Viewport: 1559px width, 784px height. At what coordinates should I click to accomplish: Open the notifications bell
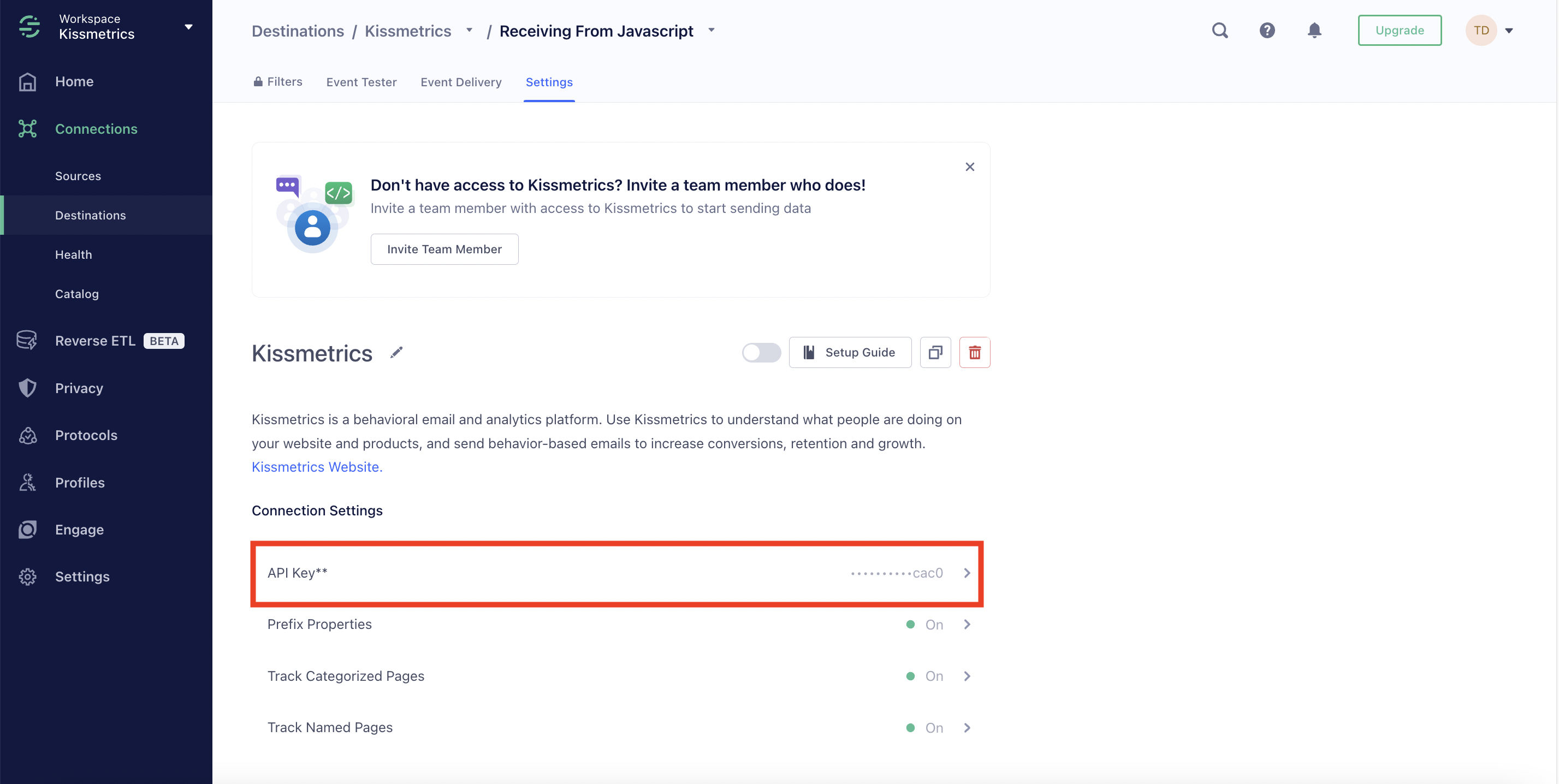[x=1314, y=30]
